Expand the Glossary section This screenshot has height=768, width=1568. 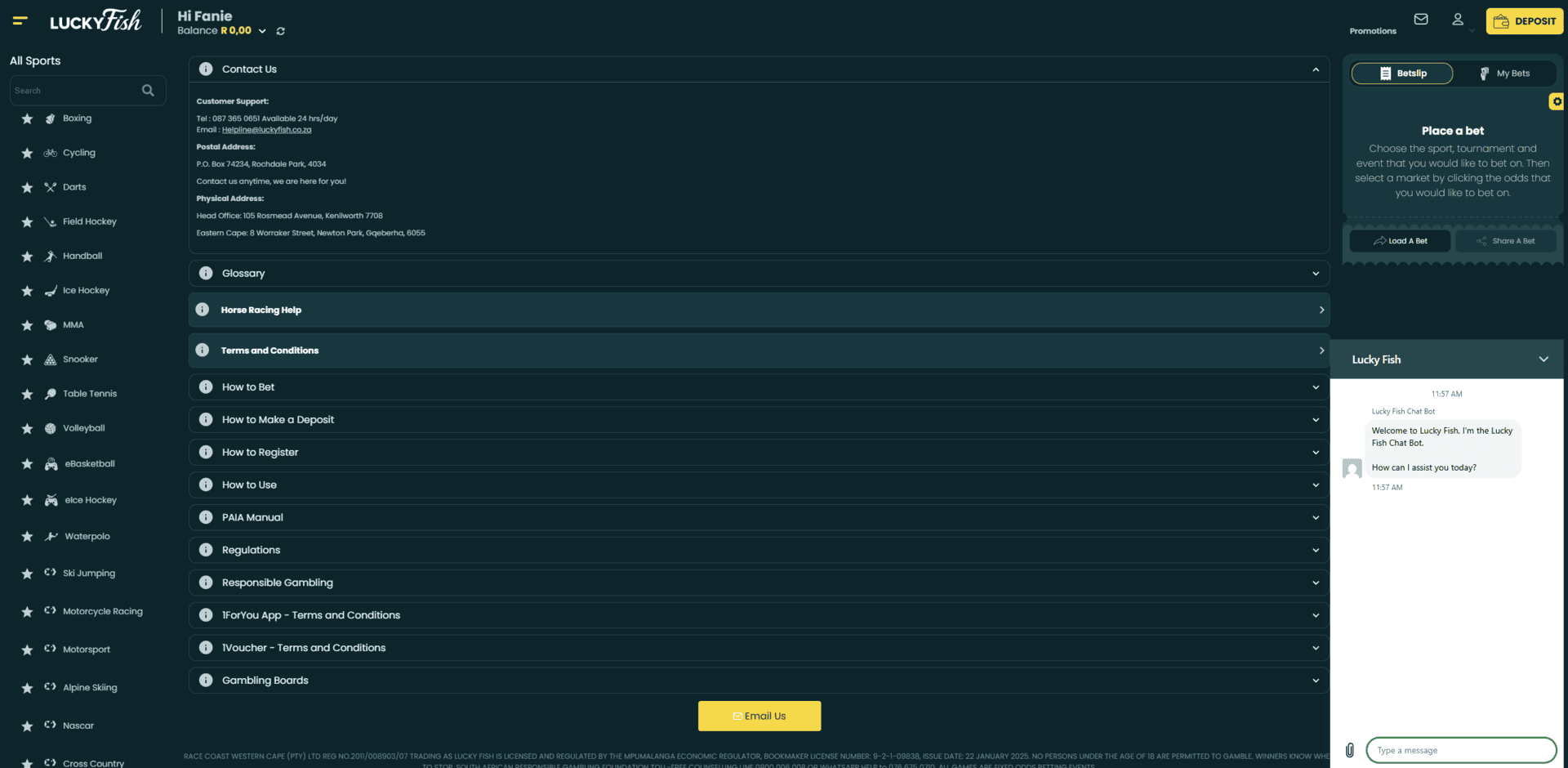[x=759, y=274]
